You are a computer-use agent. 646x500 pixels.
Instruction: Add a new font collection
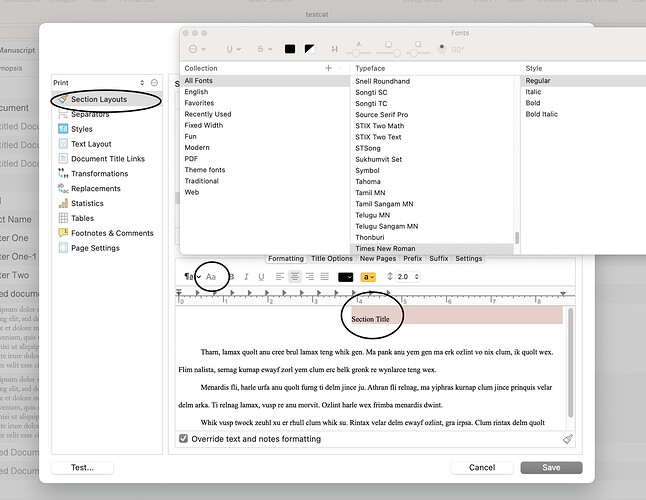tap(329, 68)
